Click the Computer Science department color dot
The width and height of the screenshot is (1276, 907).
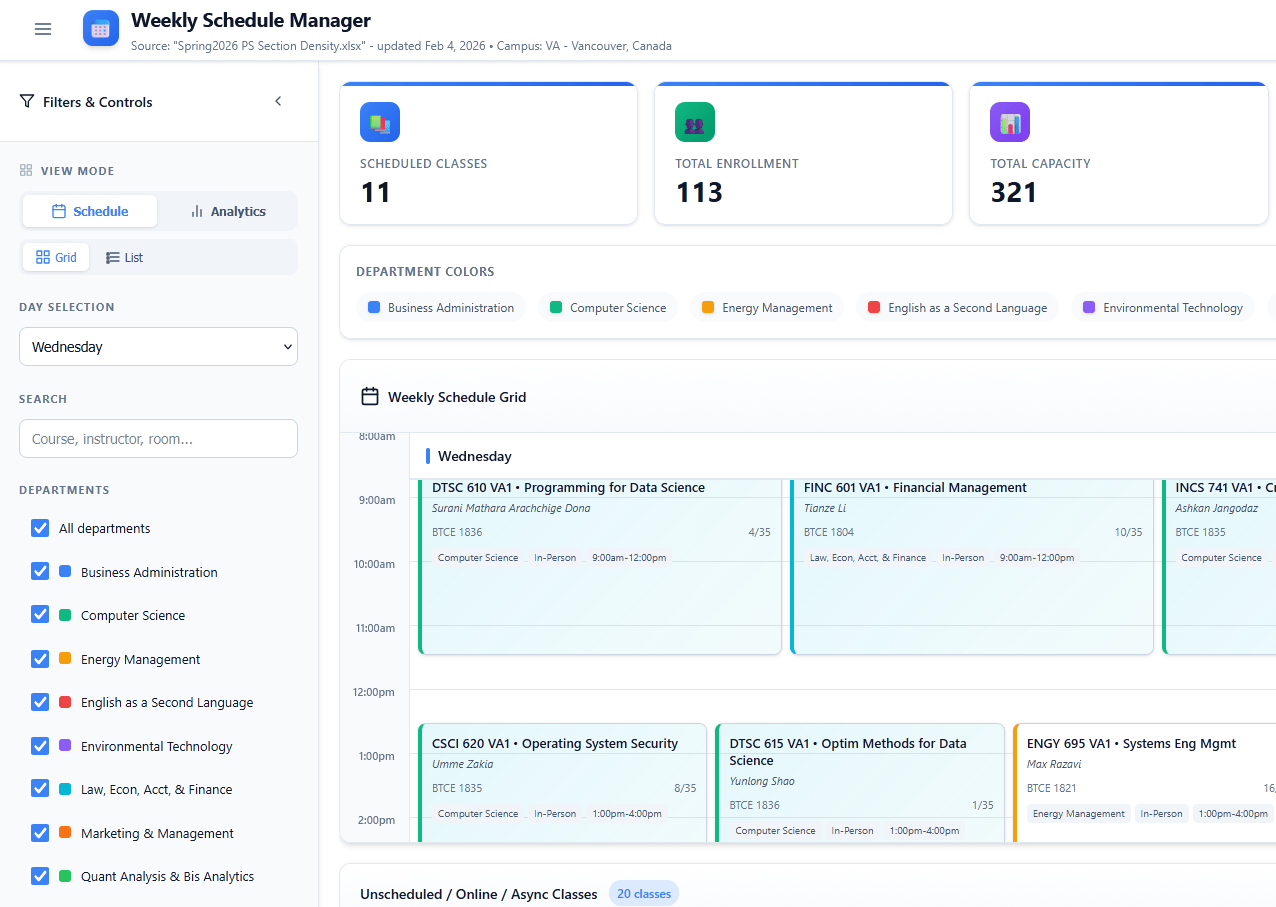pos(556,307)
